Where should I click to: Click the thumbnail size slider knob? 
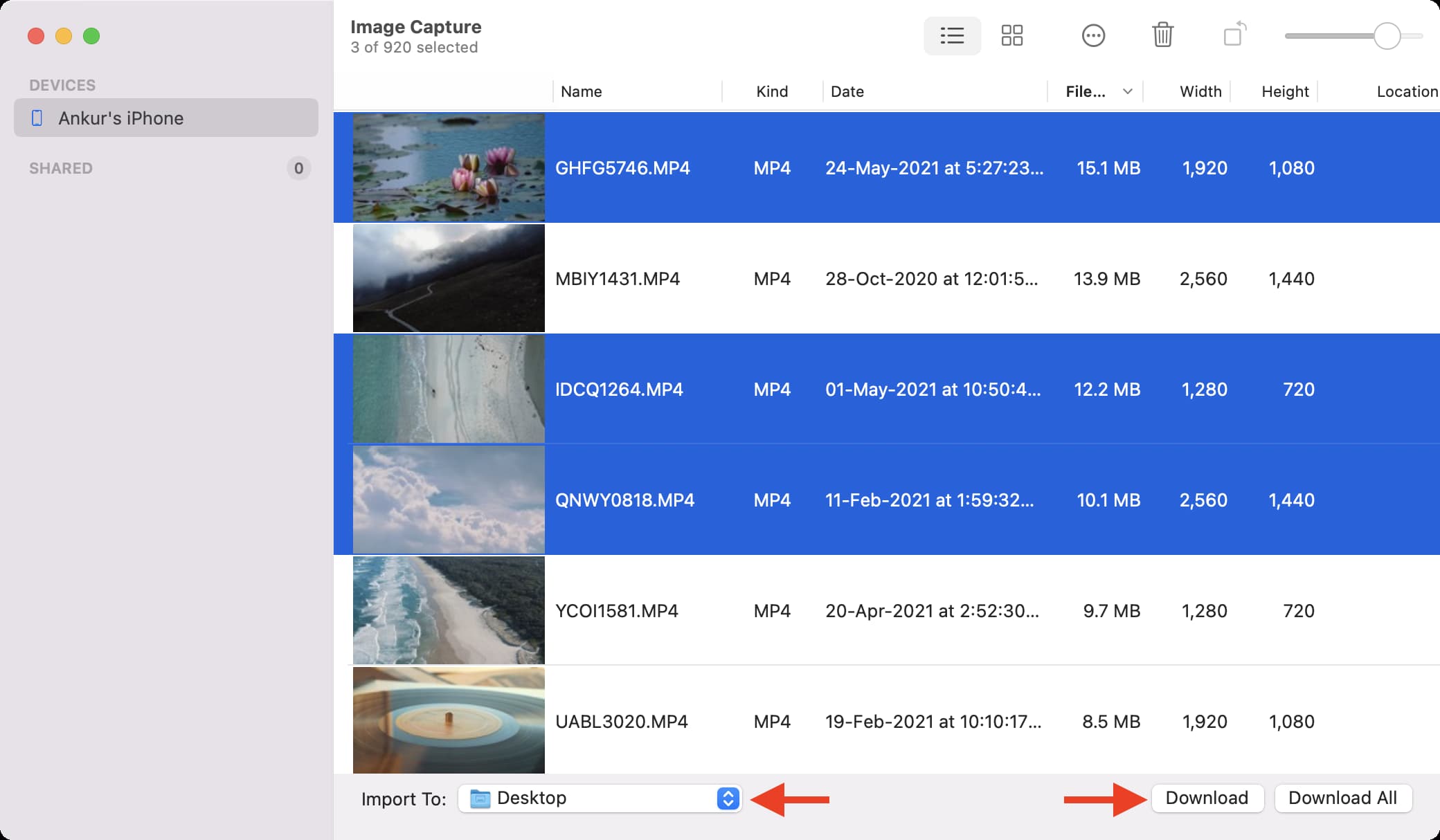click(1387, 36)
